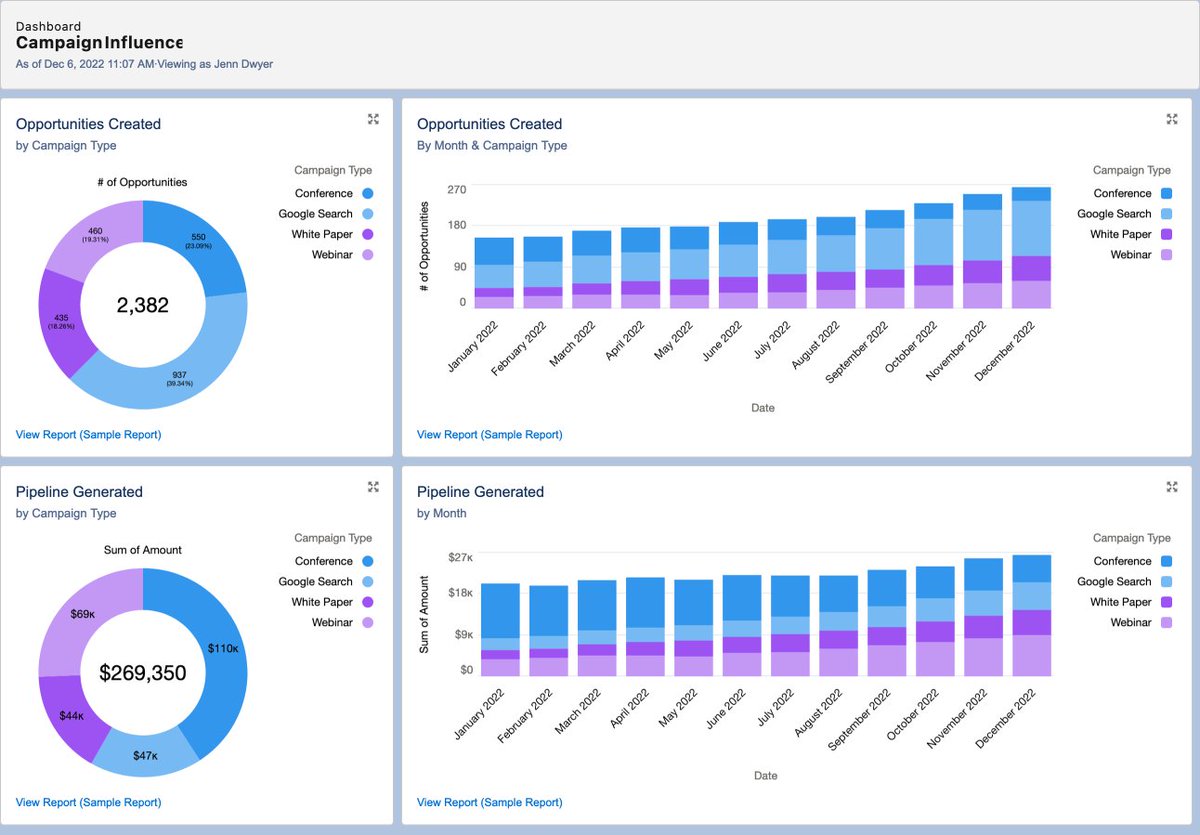Open View Report link under Opportunities by Month chart
The width and height of the screenshot is (1200, 835).
(x=489, y=434)
